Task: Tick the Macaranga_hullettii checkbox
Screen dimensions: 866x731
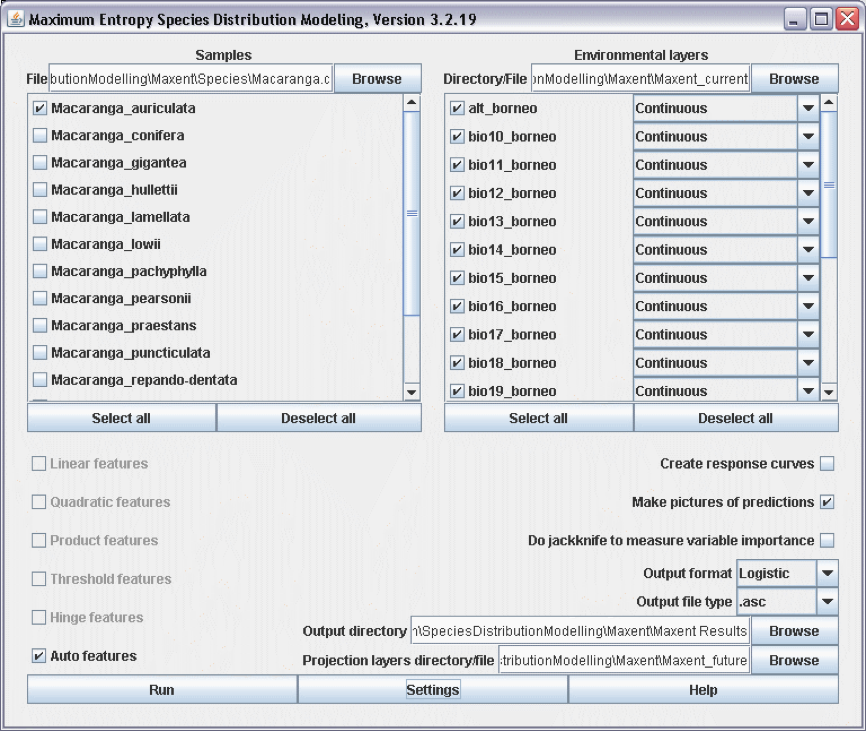Action: (40, 189)
